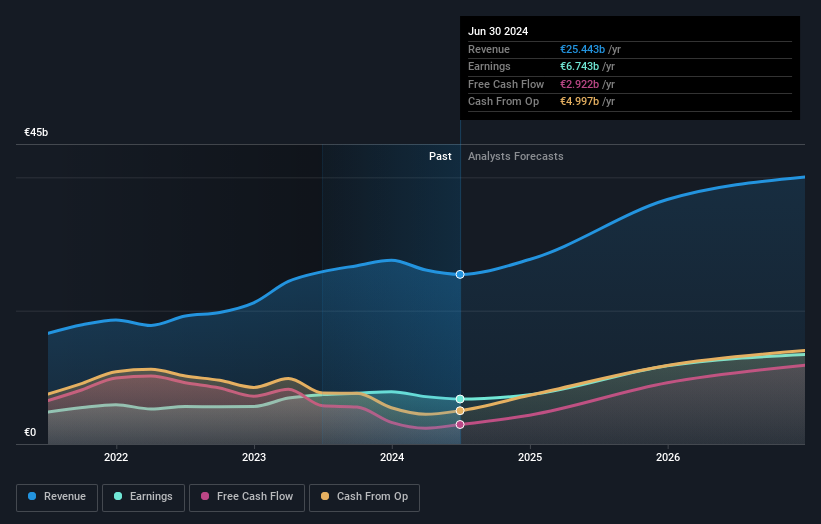This screenshot has height=524, width=821.
Task: Click the Jun 30 2024 tooltip date
Action: 498,31
